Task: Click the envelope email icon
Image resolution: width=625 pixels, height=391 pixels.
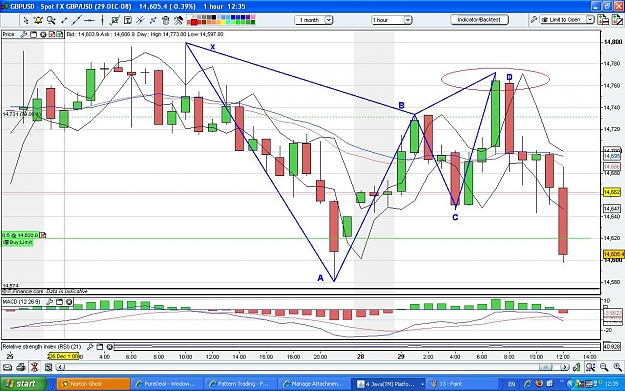Action: 8,367
